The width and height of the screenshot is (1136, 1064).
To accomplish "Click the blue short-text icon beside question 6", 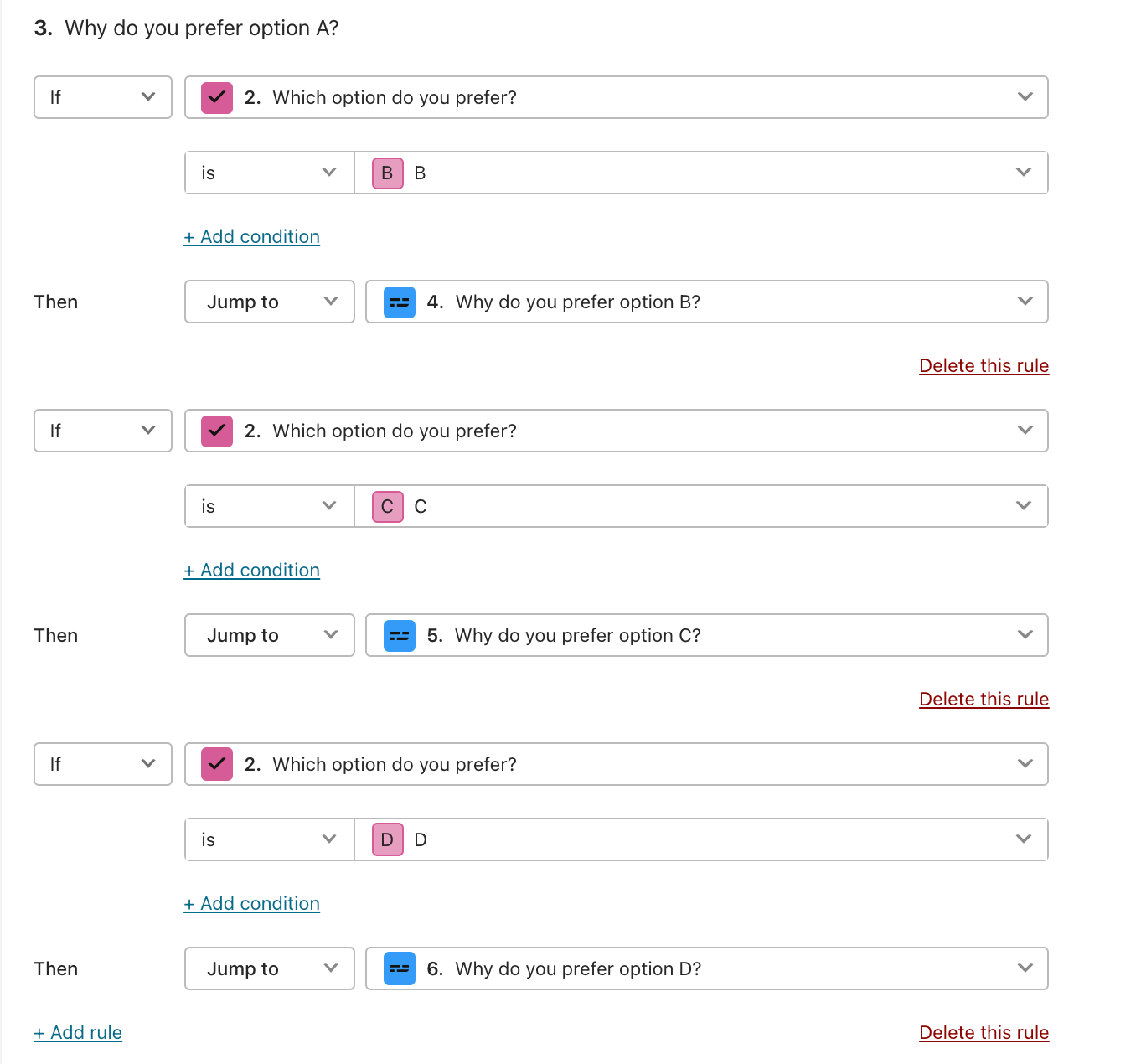I will click(x=399, y=968).
